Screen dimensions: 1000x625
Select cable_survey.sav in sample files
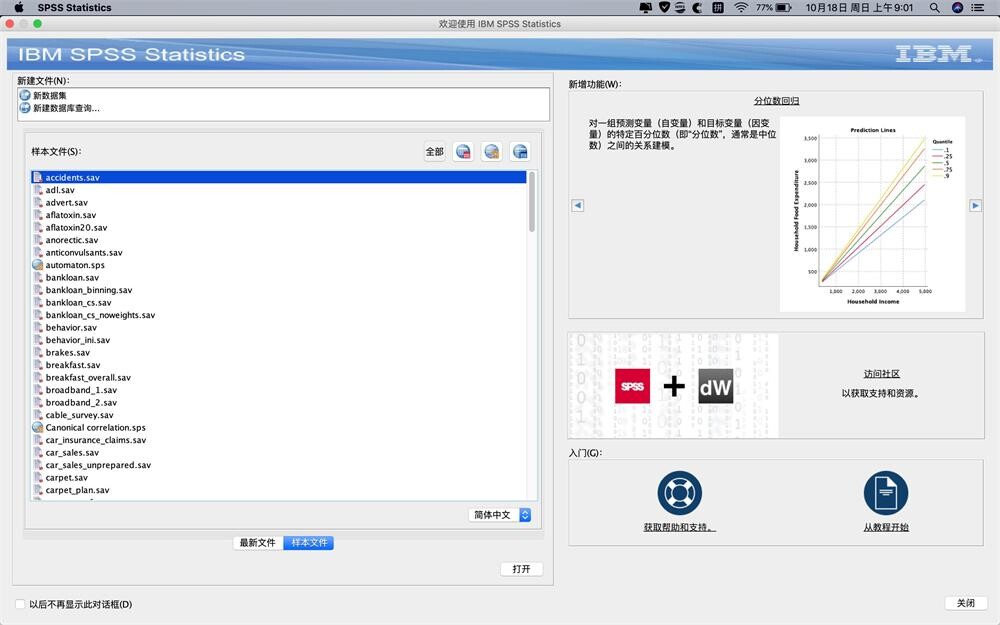pos(279,415)
